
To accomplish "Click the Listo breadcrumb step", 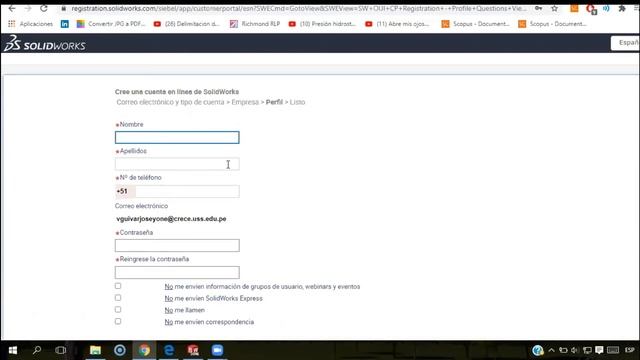I will (297, 102).
